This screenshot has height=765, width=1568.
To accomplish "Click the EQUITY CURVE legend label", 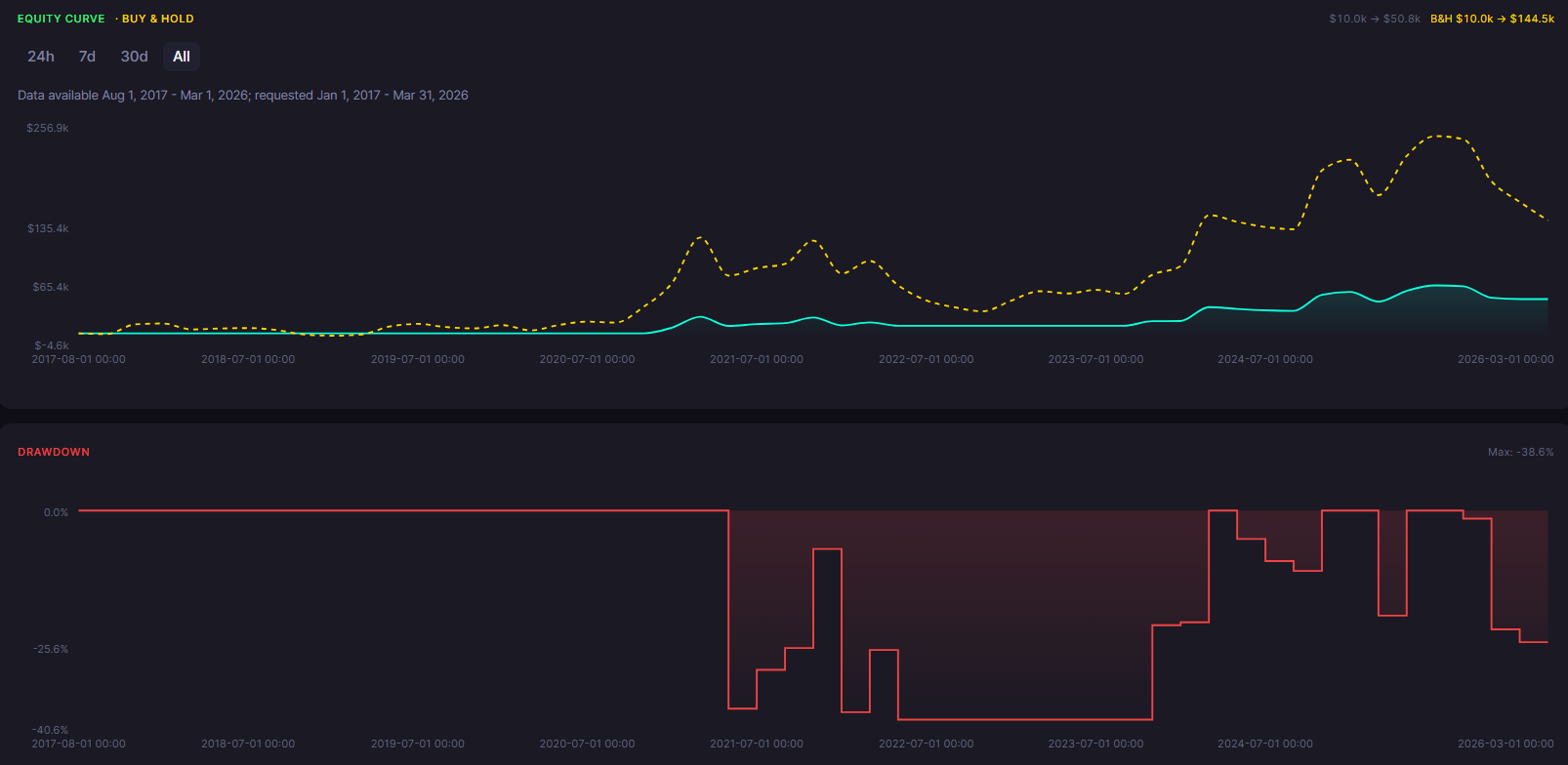I will click(x=61, y=19).
